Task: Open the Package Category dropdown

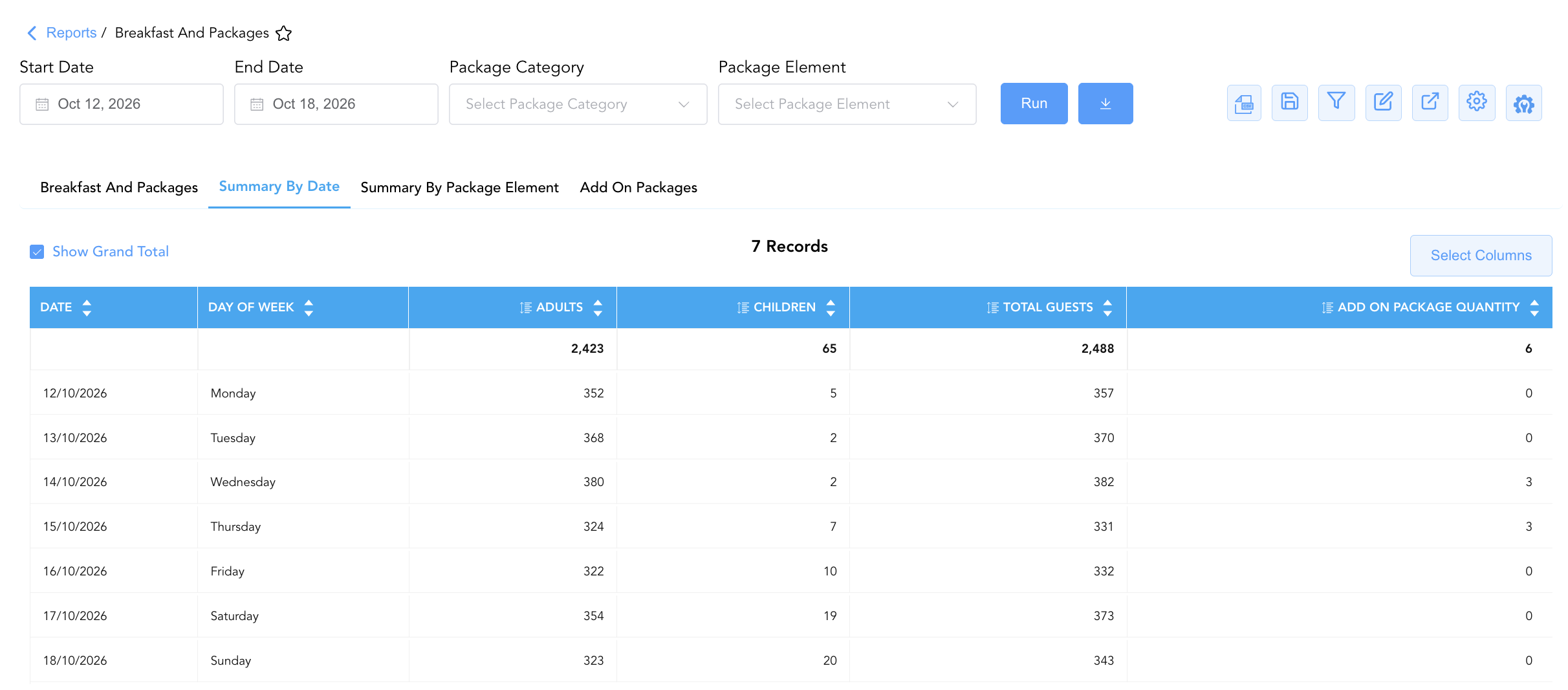Action: (578, 104)
